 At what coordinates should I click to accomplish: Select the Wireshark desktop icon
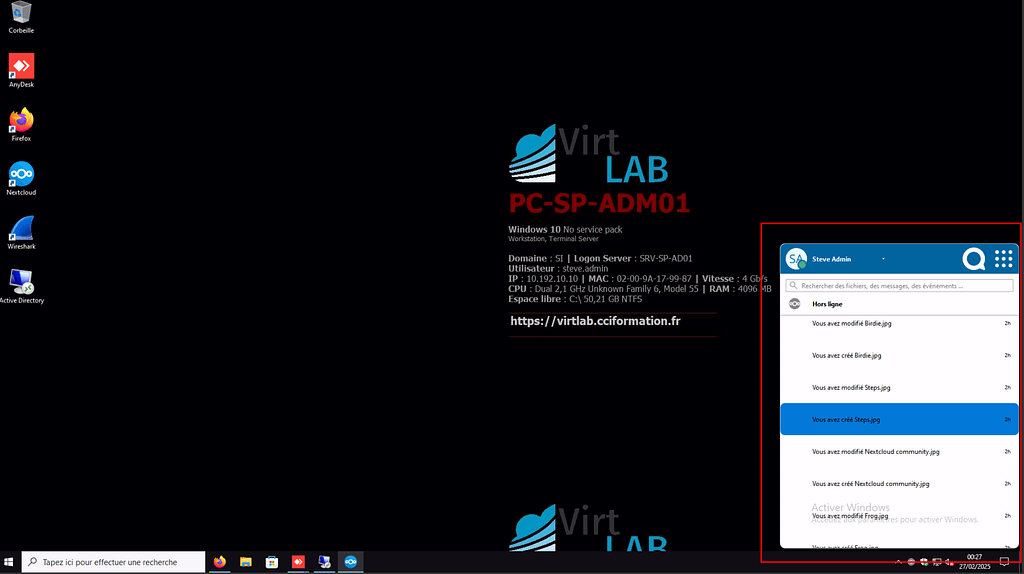(21, 229)
